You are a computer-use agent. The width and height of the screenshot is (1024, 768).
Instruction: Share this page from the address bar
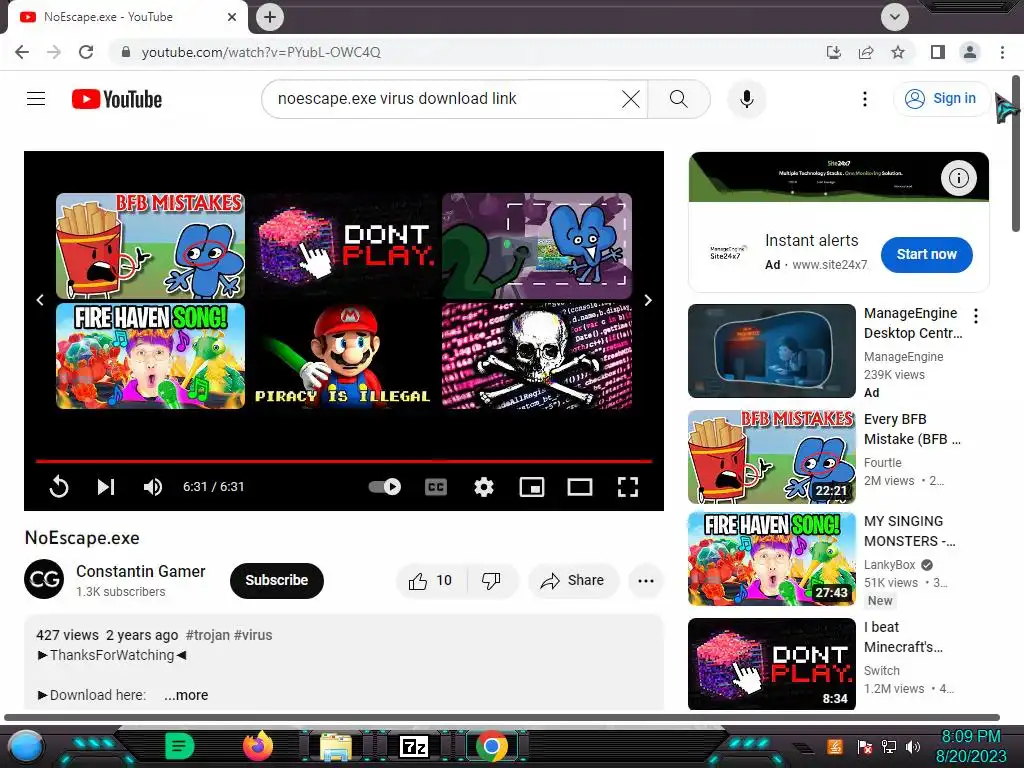click(866, 52)
